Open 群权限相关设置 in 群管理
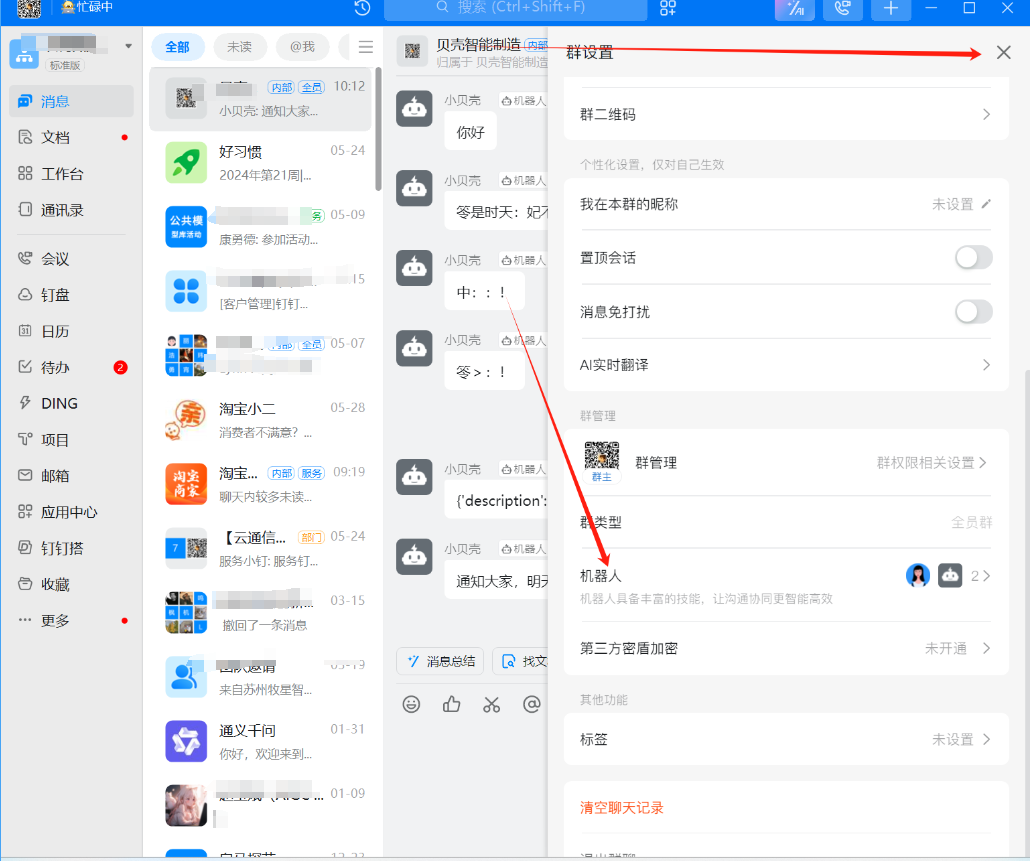Image resolution: width=1030 pixels, height=861 pixels. [x=931, y=463]
